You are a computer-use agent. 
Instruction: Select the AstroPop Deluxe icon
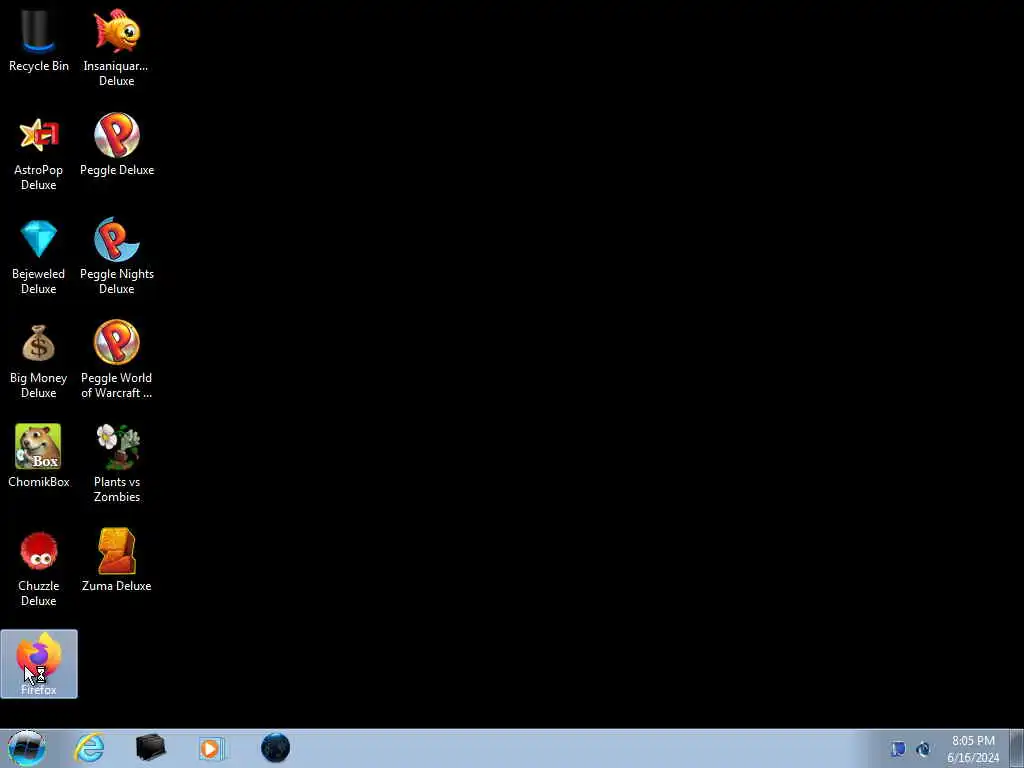click(39, 153)
